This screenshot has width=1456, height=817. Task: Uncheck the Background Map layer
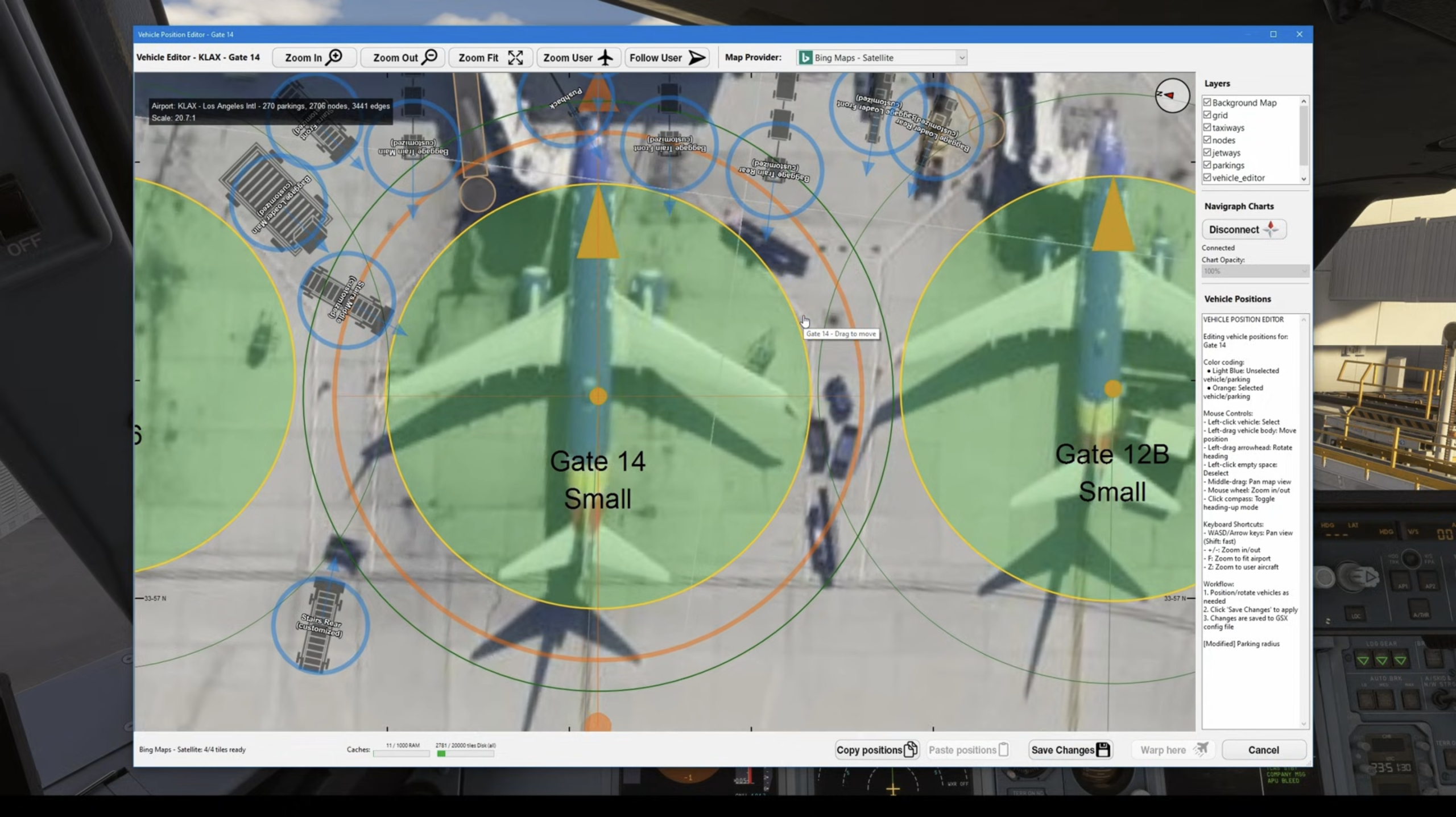click(1207, 102)
